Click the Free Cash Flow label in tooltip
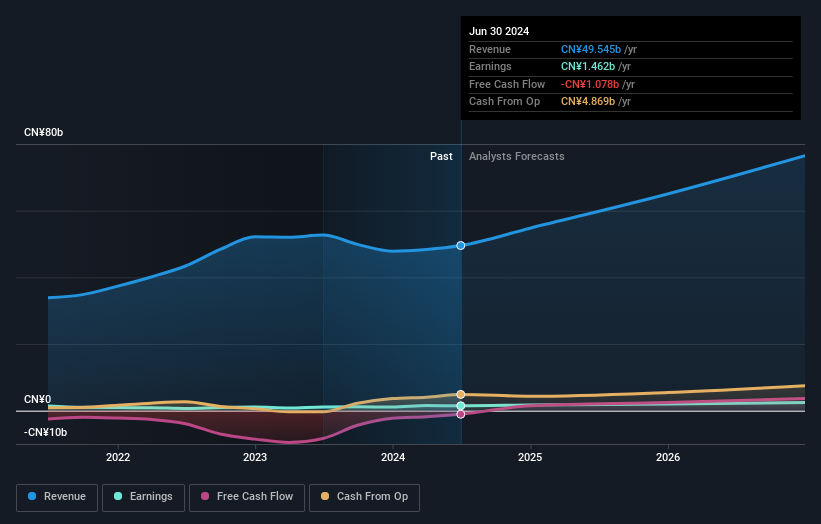821x524 pixels. [507, 84]
